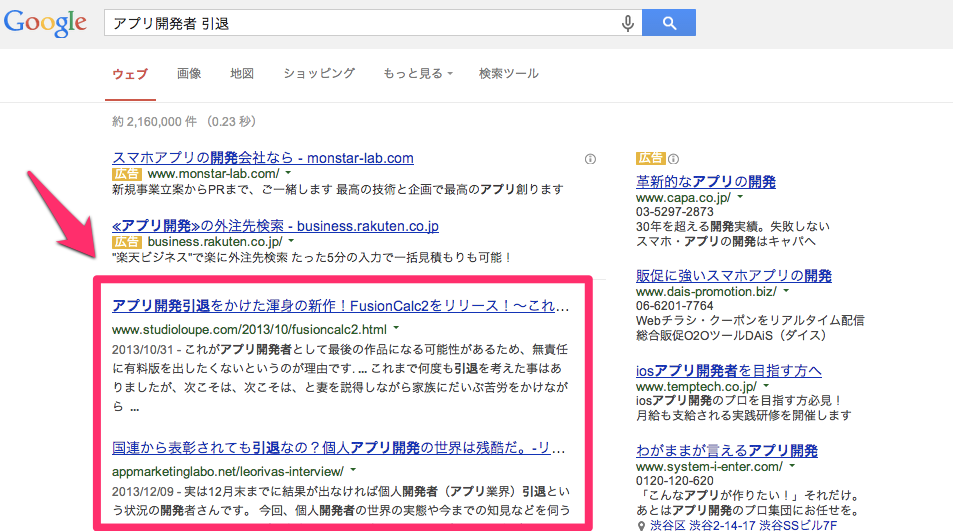The height and width of the screenshot is (531, 953).
Task: Click the appmarketinglabo.net/leorivas-interview/ URL text
Action: tap(228, 471)
